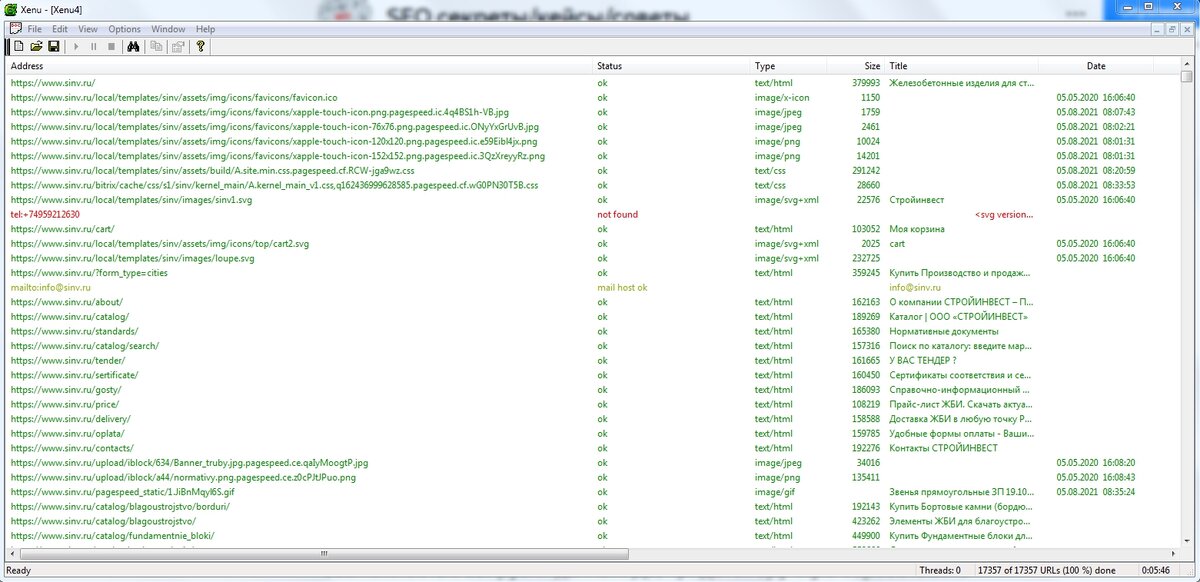Select the https://www.sinv.ru/oplata/ row
This screenshot has width=1200, height=582.
(67, 434)
